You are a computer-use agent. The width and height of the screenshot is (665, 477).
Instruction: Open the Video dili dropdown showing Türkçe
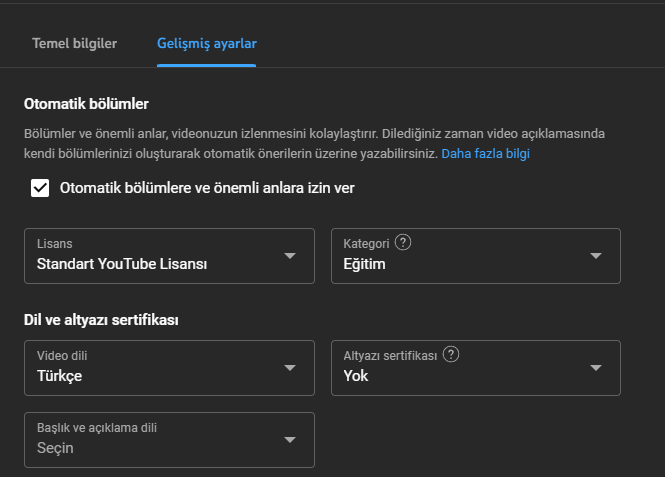point(169,368)
